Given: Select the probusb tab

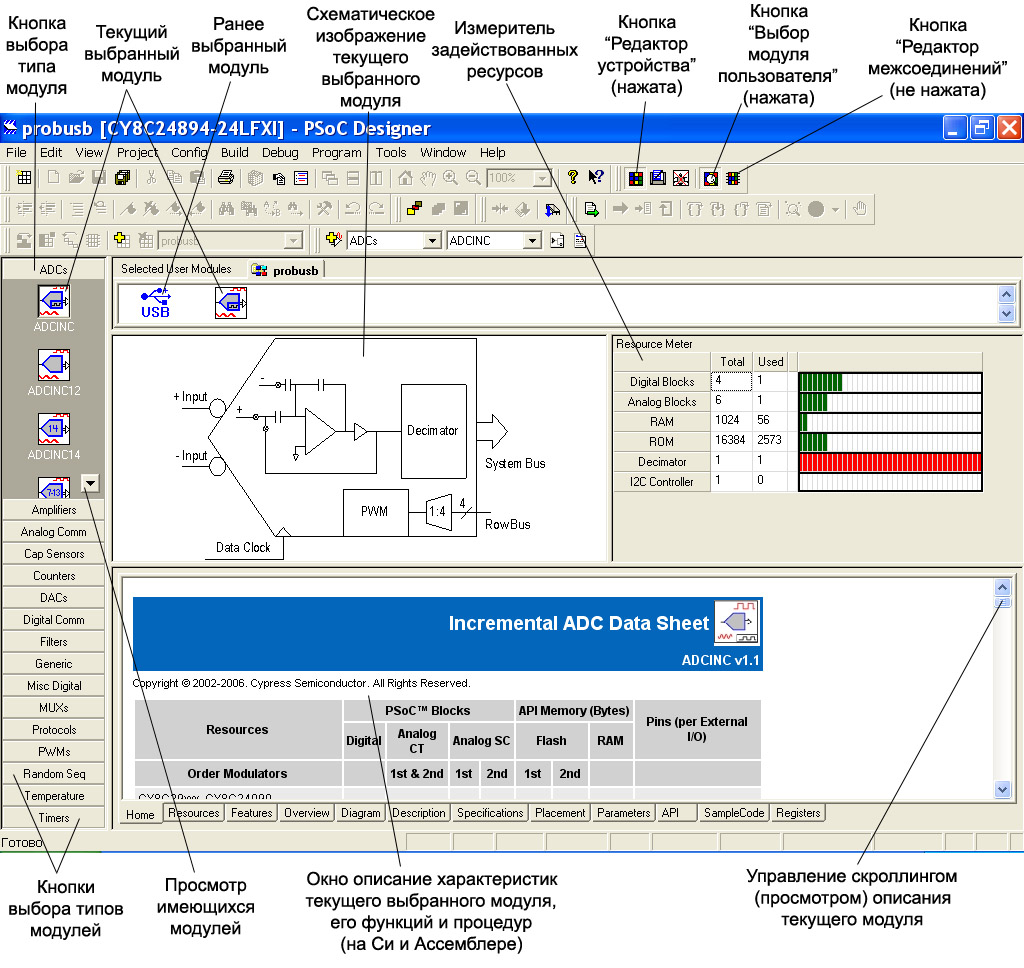Looking at the screenshot, I should 286,270.
